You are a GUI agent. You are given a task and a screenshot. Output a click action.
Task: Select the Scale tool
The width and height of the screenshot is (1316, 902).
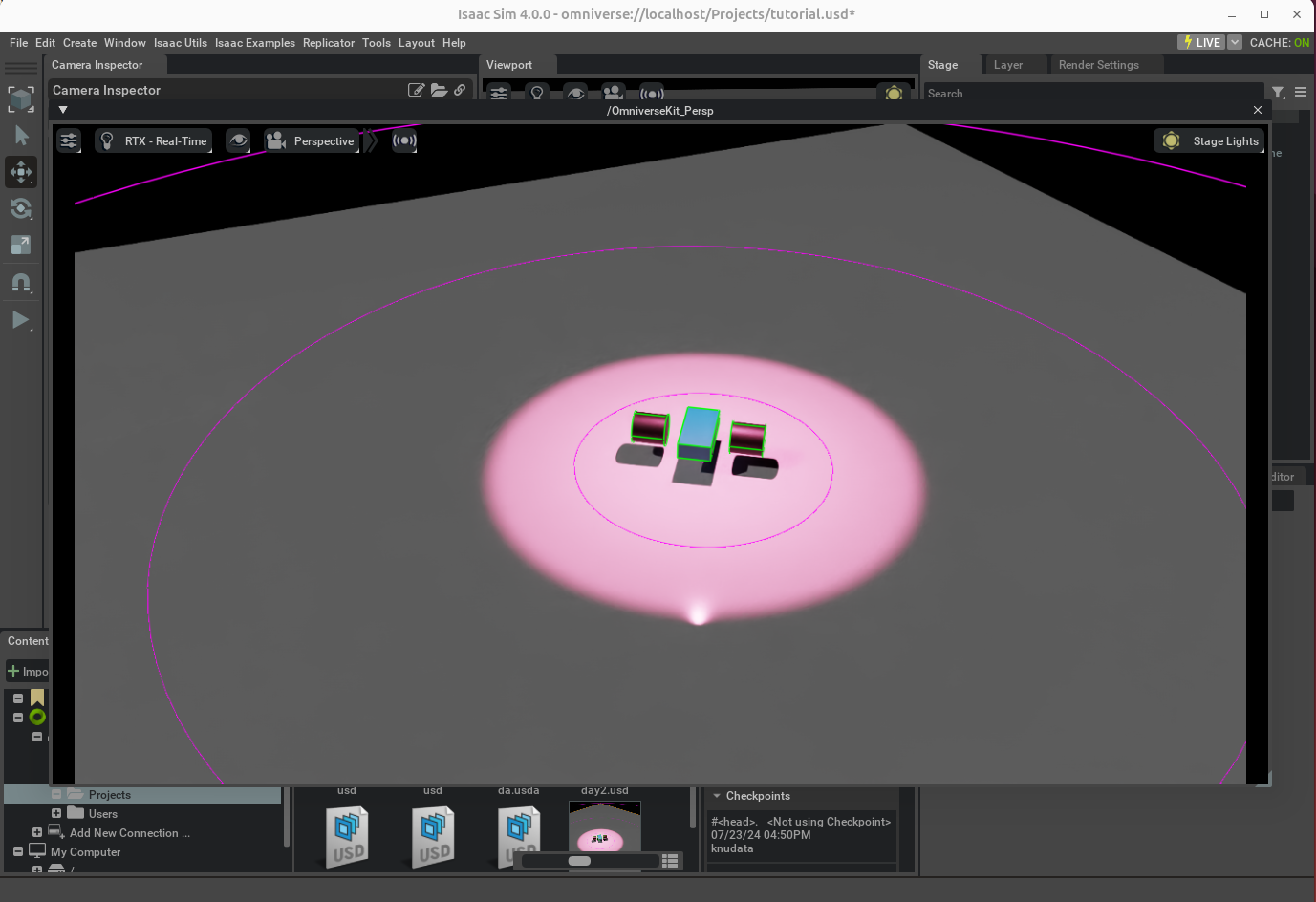(21, 246)
